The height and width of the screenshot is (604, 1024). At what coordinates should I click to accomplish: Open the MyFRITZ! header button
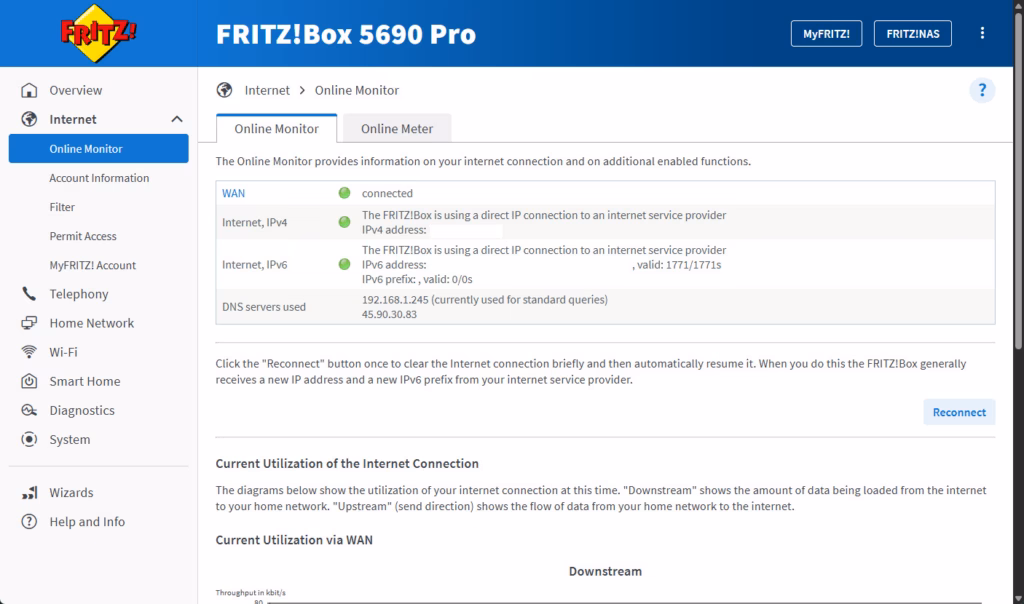click(826, 33)
